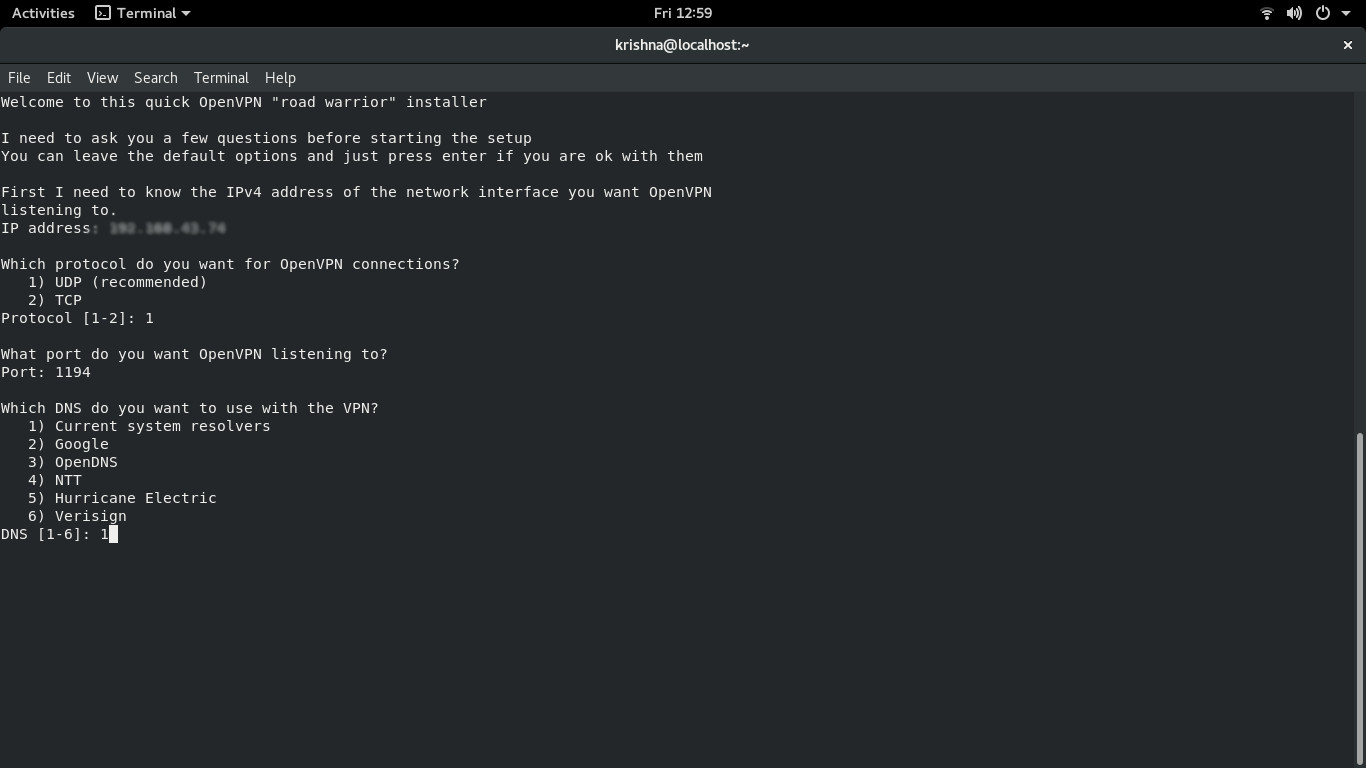Viewport: 1366px width, 768px height.
Task: Close the terminal window
Action: (1347, 44)
